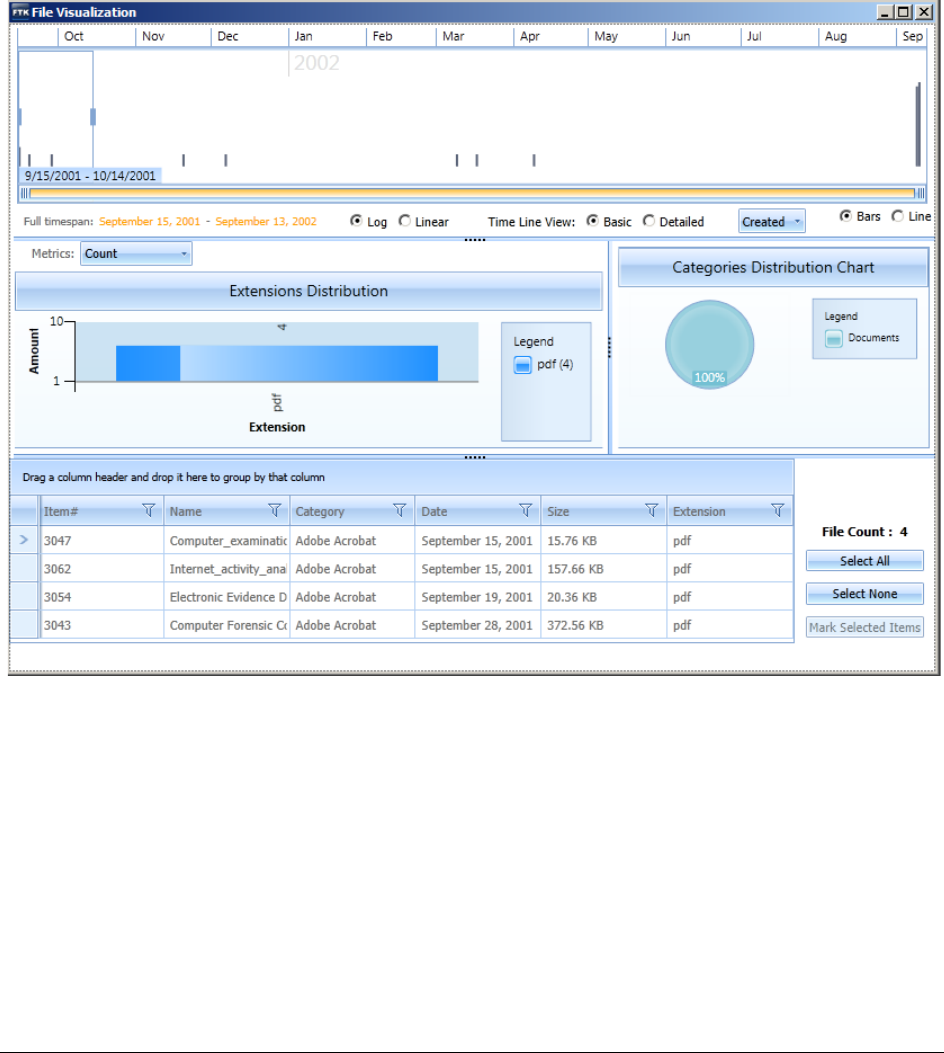Click the Documents legend icon
This screenshot has height=1053, width=944.
point(833,338)
